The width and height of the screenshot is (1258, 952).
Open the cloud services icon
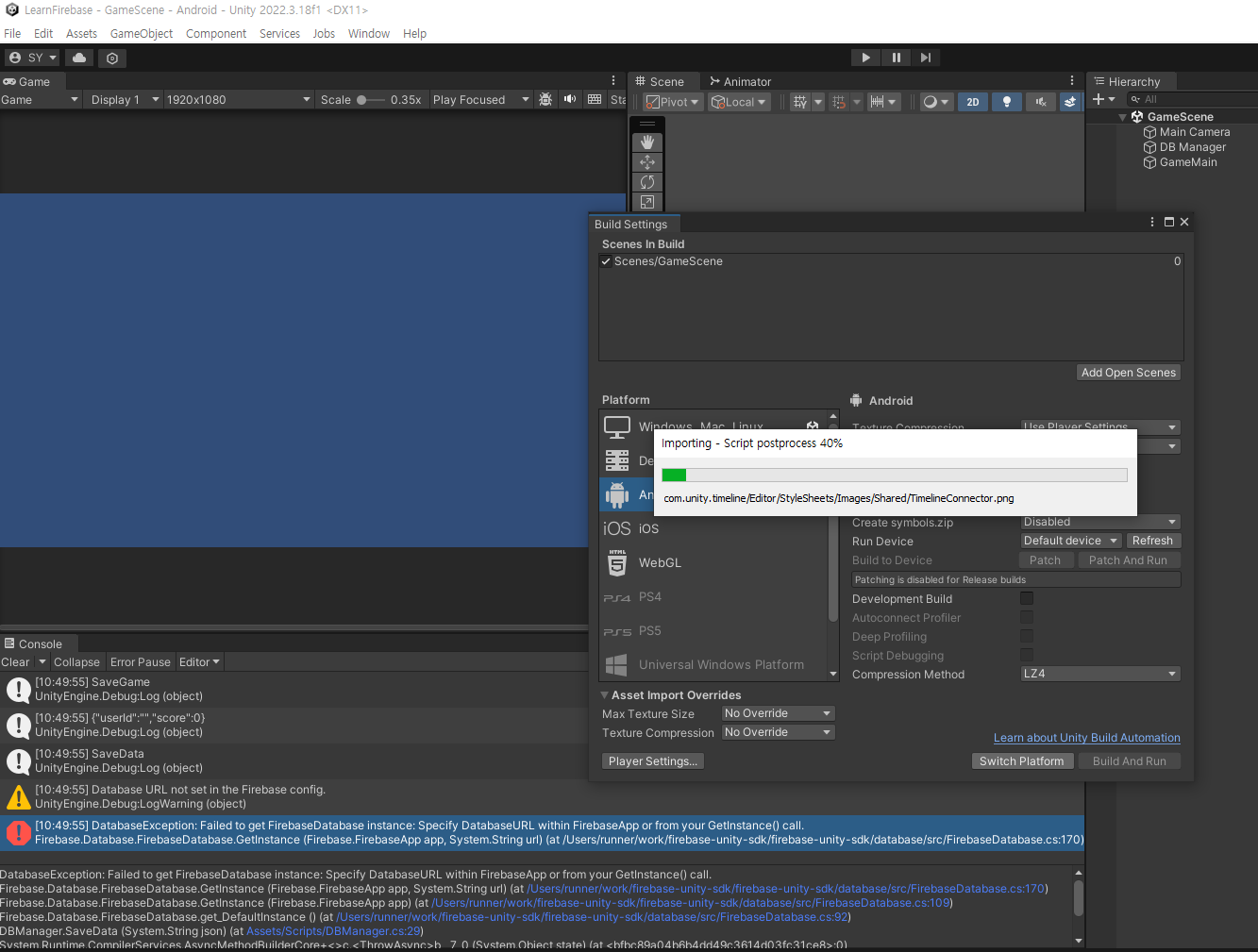tap(79, 58)
